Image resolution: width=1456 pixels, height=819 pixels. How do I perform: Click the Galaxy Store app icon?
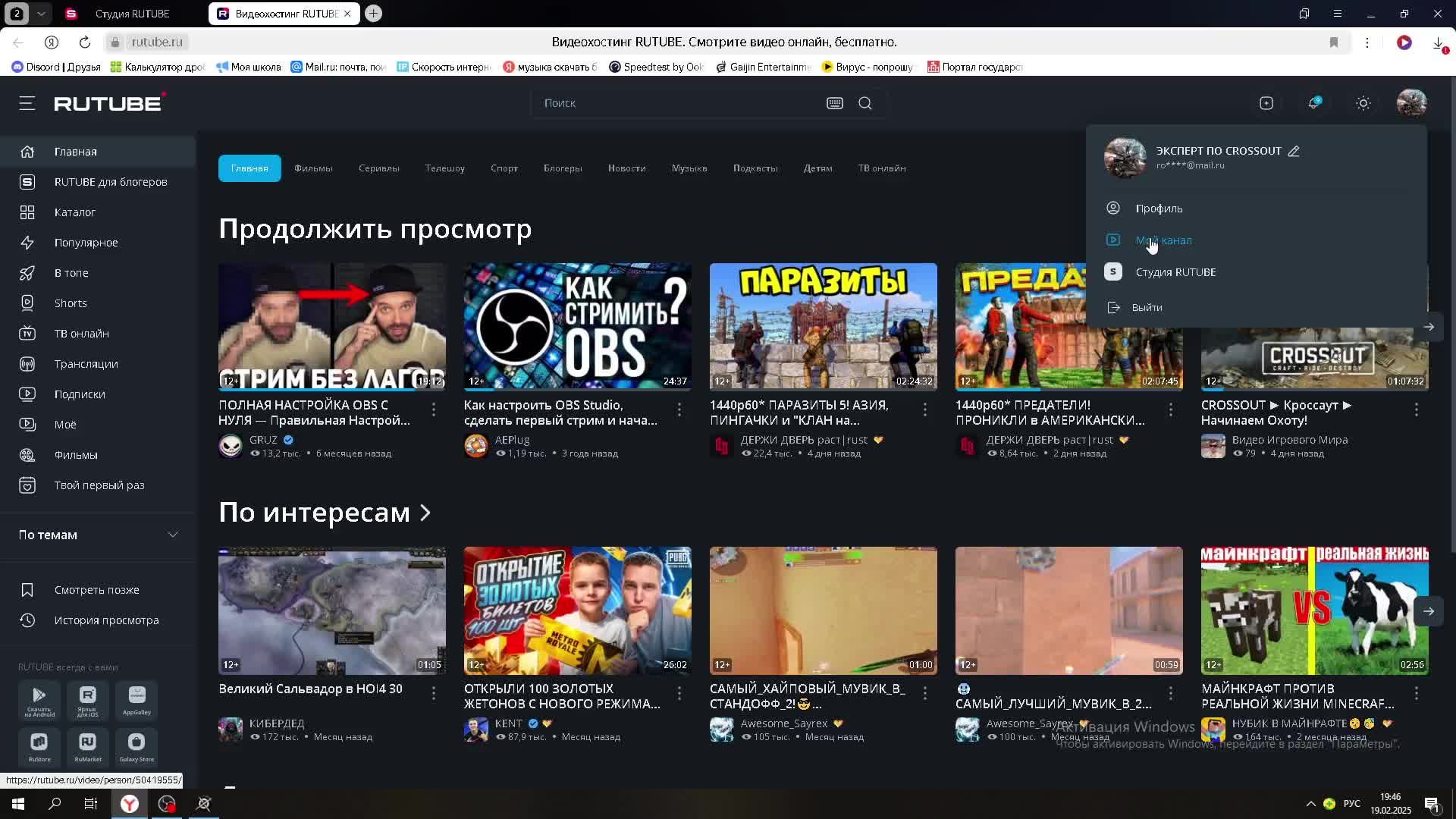click(x=136, y=747)
